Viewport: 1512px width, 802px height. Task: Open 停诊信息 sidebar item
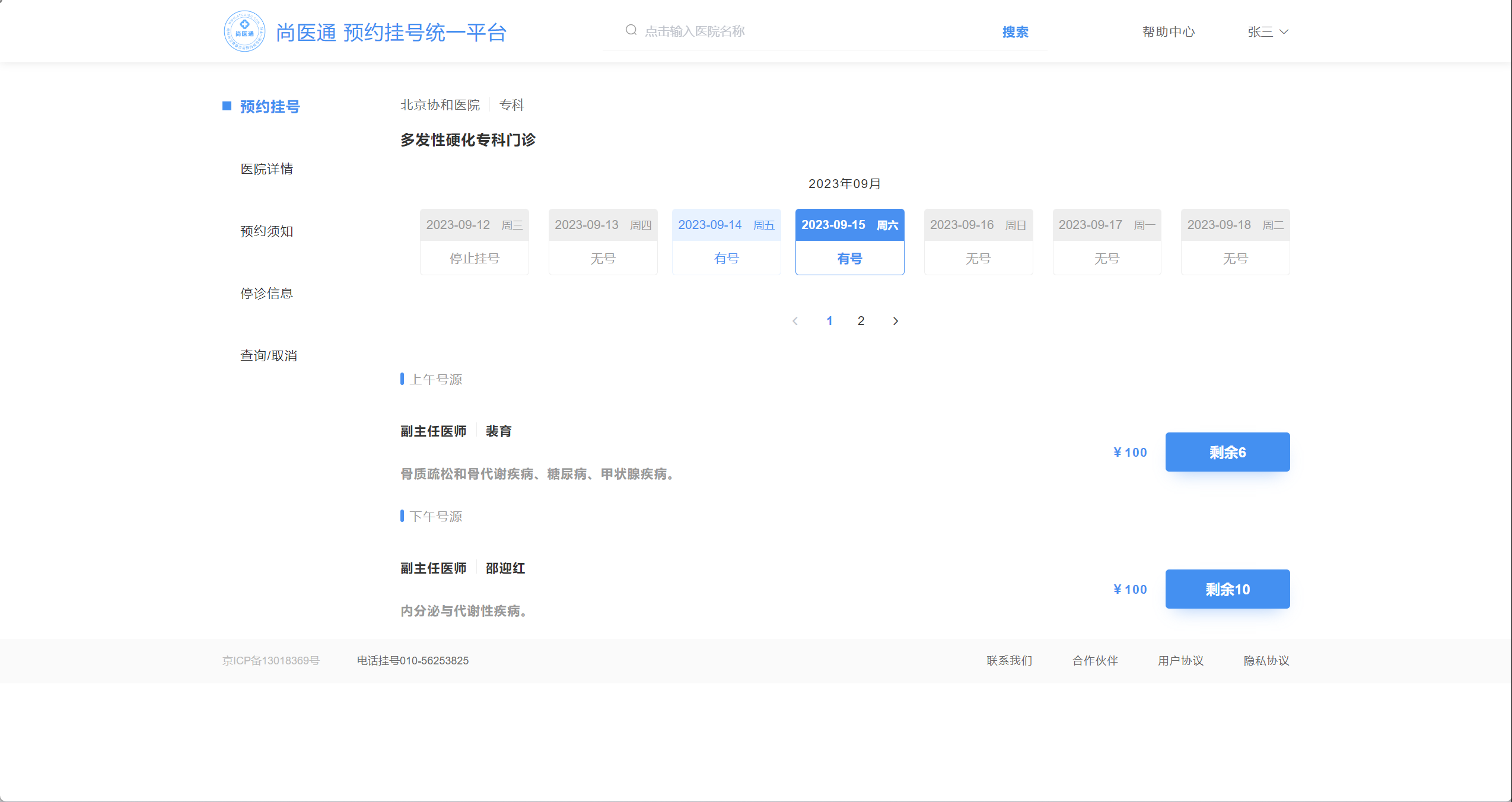click(x=267, y=294)
